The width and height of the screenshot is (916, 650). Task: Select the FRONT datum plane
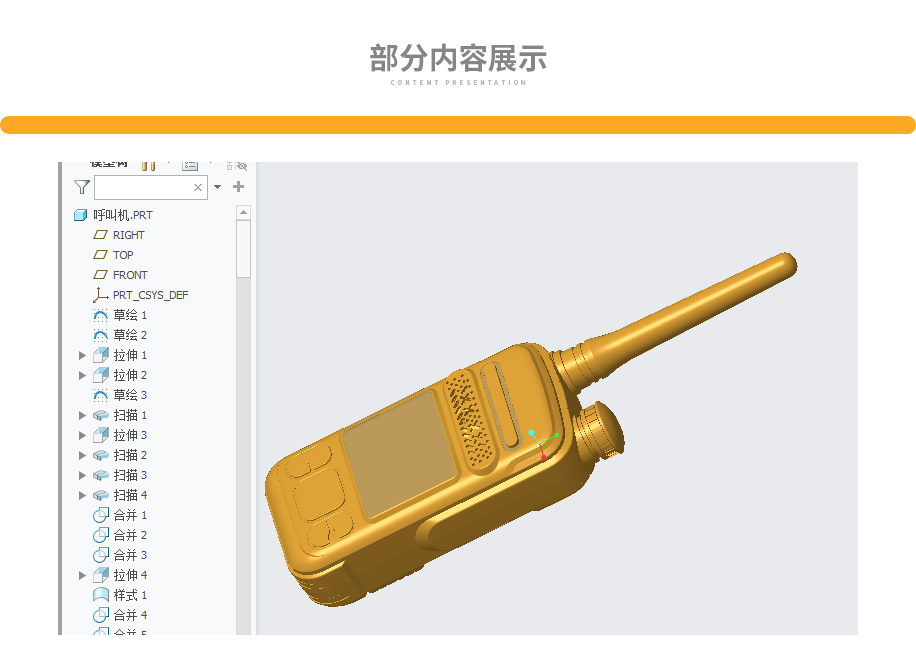tap(121, 274)
